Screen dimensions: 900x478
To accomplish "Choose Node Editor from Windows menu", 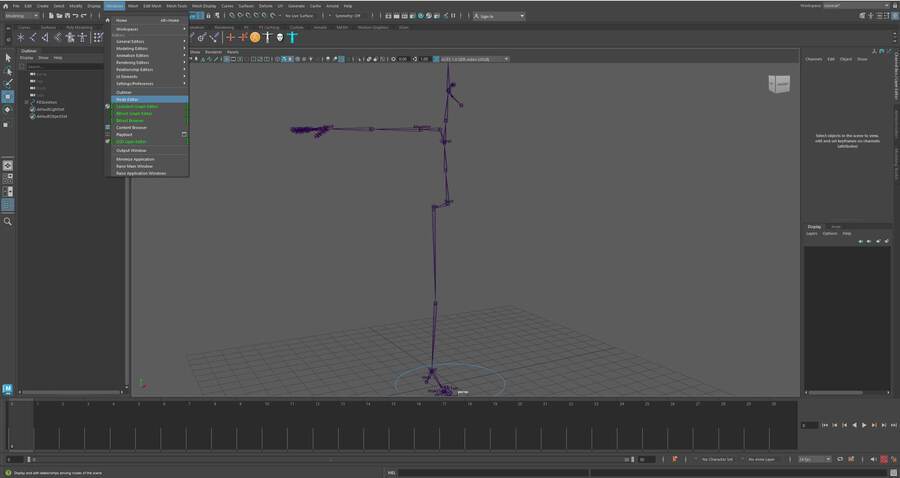I will [149, 99].
